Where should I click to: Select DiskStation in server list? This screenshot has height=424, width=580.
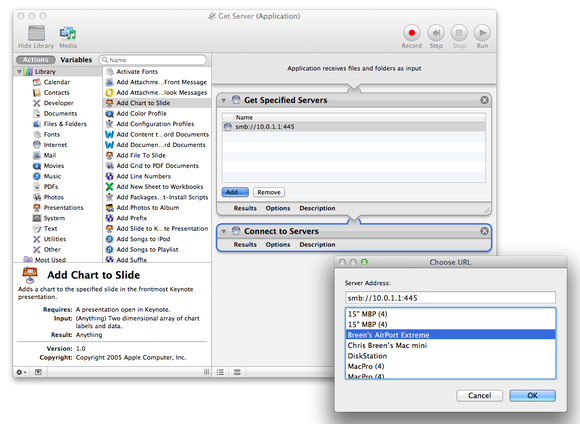coord(451,356)
